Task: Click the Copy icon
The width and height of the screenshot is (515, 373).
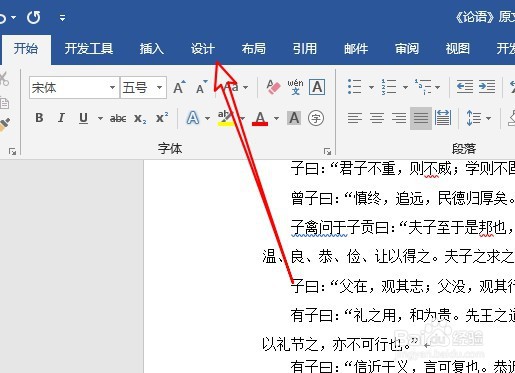Action: click(x=4, y=103)
